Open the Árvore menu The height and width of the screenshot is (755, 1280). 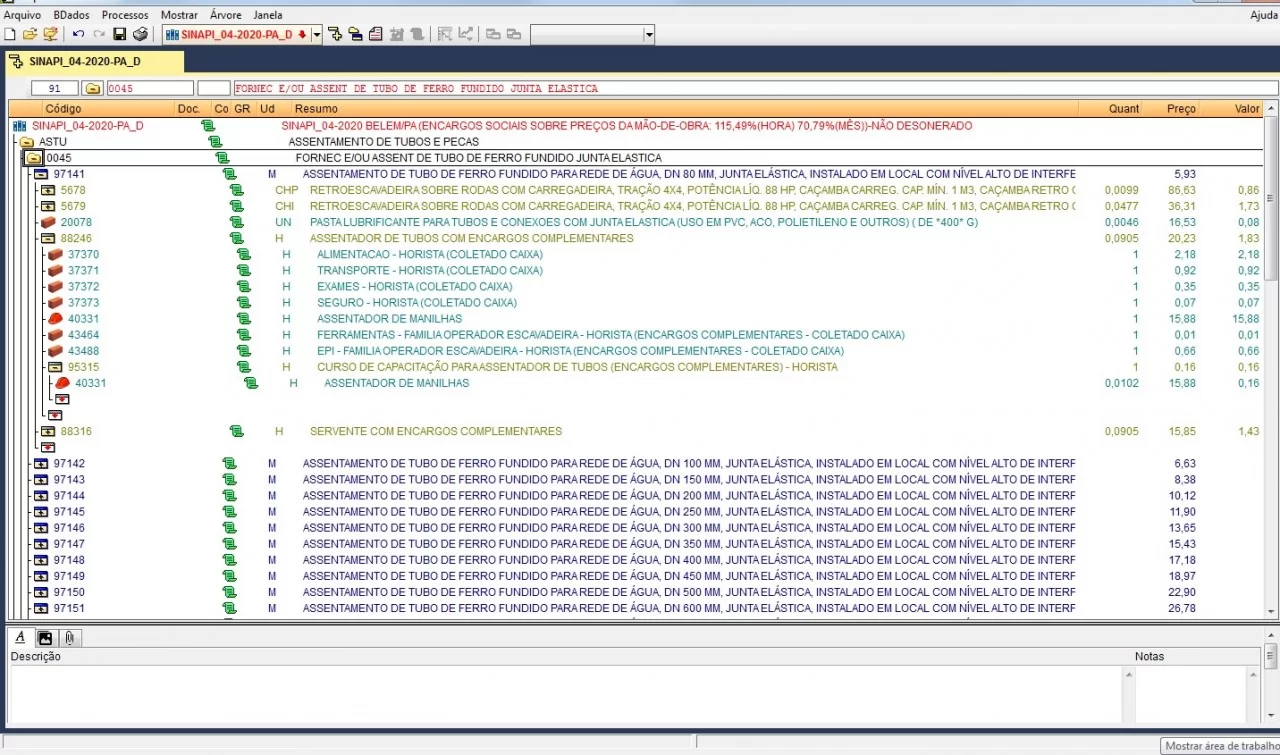coord(225,15)
